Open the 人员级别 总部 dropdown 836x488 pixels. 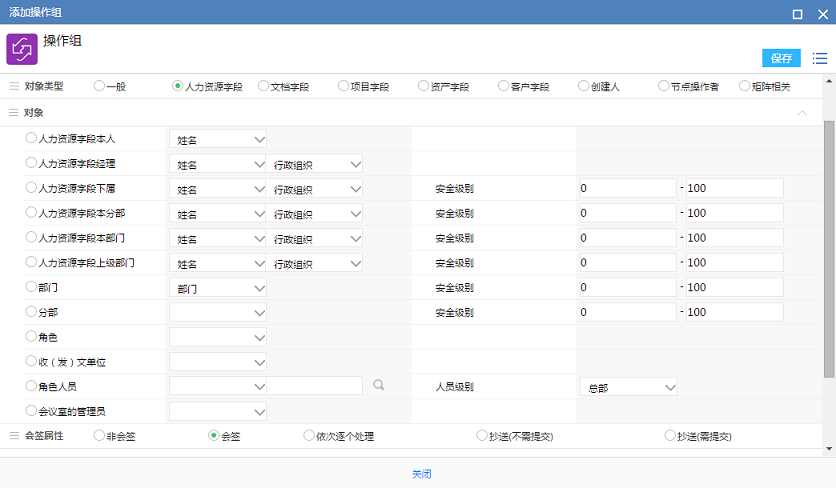(x=629, y=387)
